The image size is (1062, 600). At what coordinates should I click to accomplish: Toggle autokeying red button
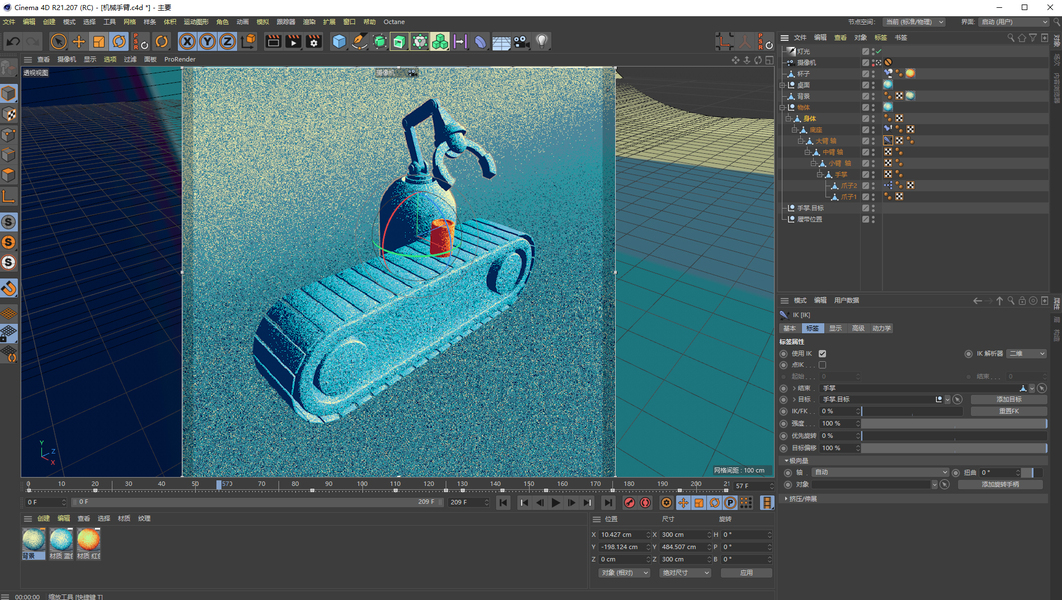click(x=645, y=502)
